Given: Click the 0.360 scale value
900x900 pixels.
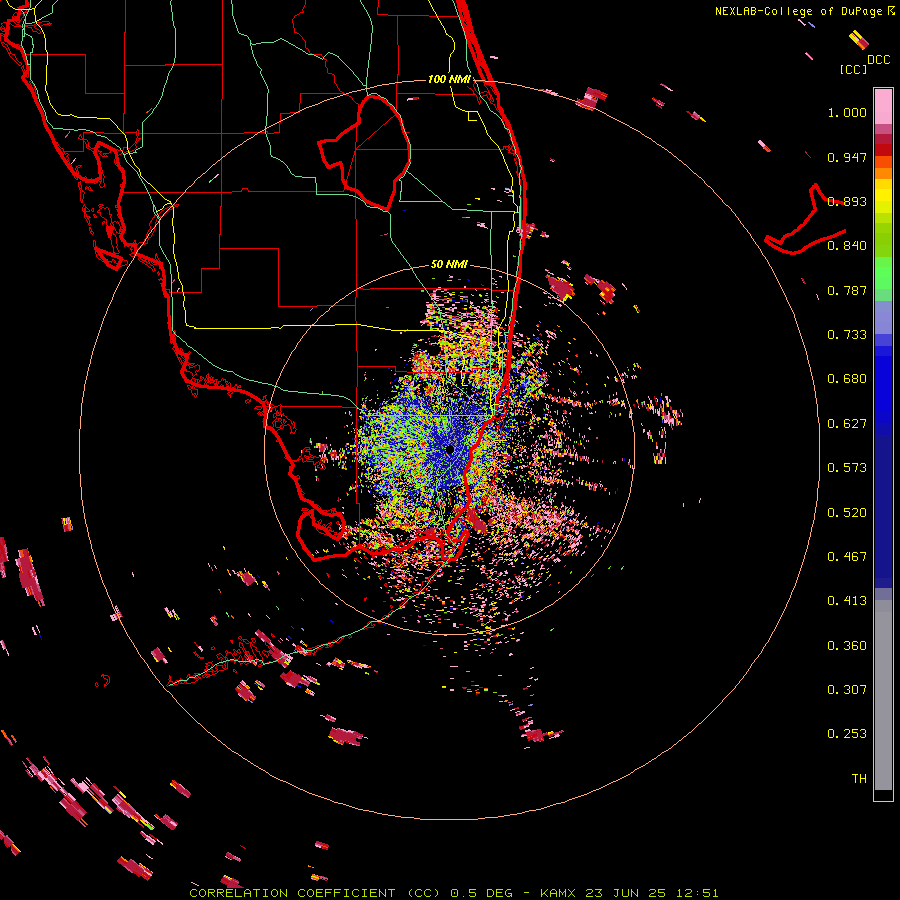Looking at the screenshot, I should pyautogui.click(x=847, y=646).
